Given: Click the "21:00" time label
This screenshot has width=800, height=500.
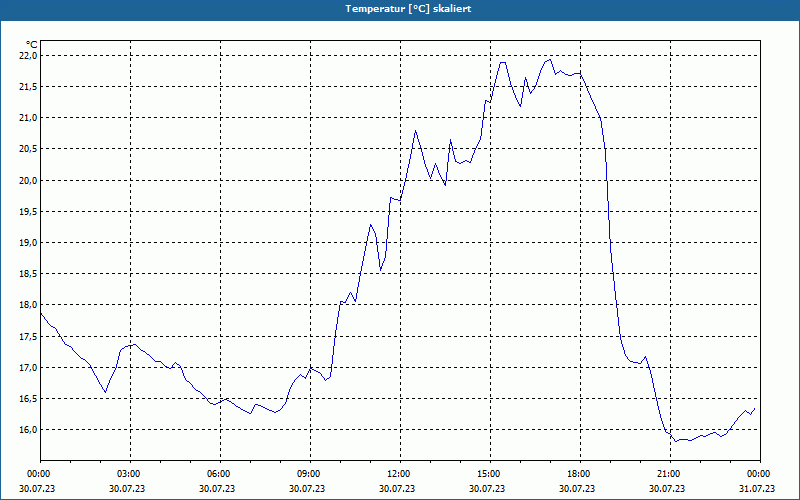Looking at the screenshot, I should [667, 474].
